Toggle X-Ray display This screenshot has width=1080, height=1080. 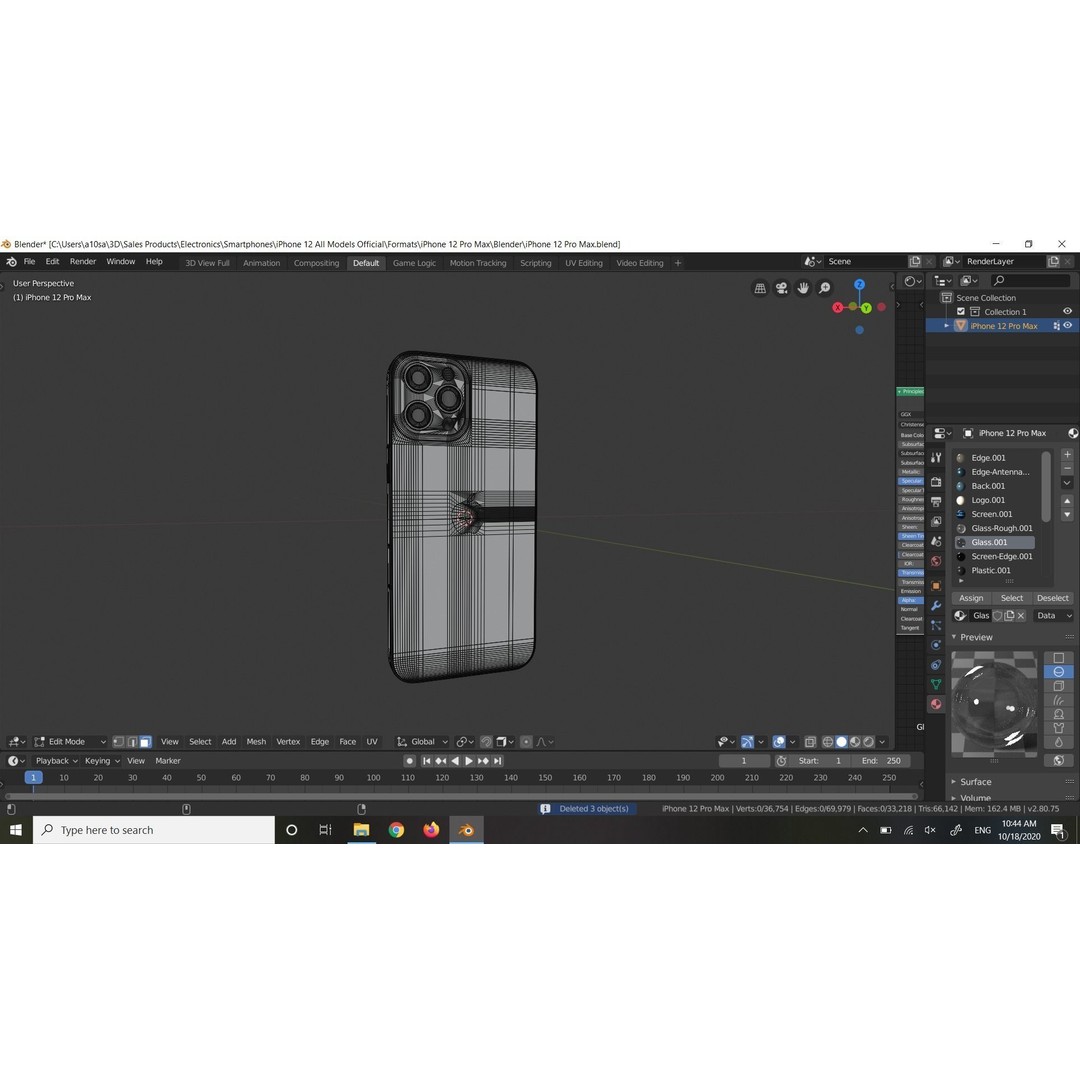pos(810,742)
